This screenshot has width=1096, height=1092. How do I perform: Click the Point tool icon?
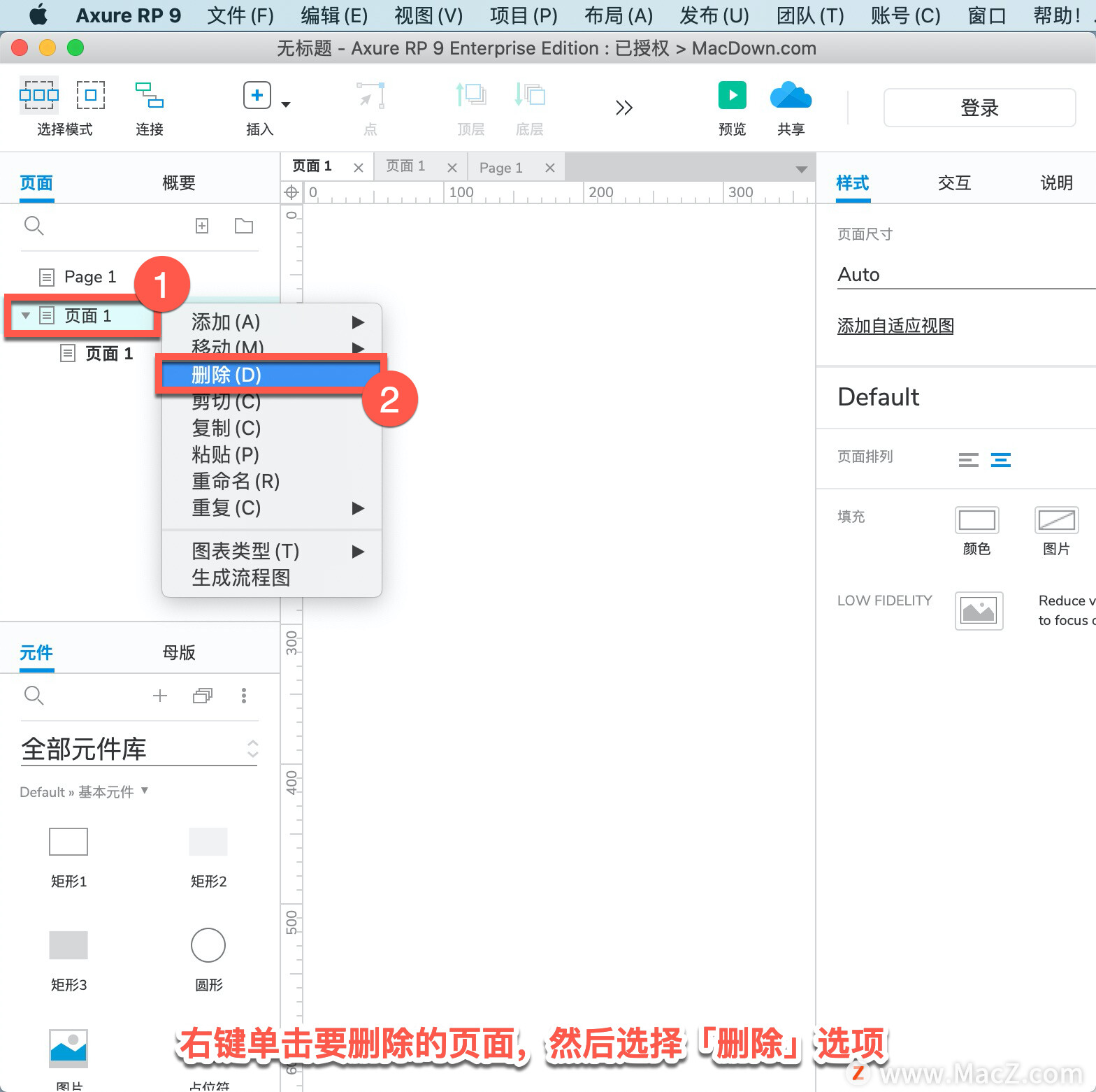point(370,95)
